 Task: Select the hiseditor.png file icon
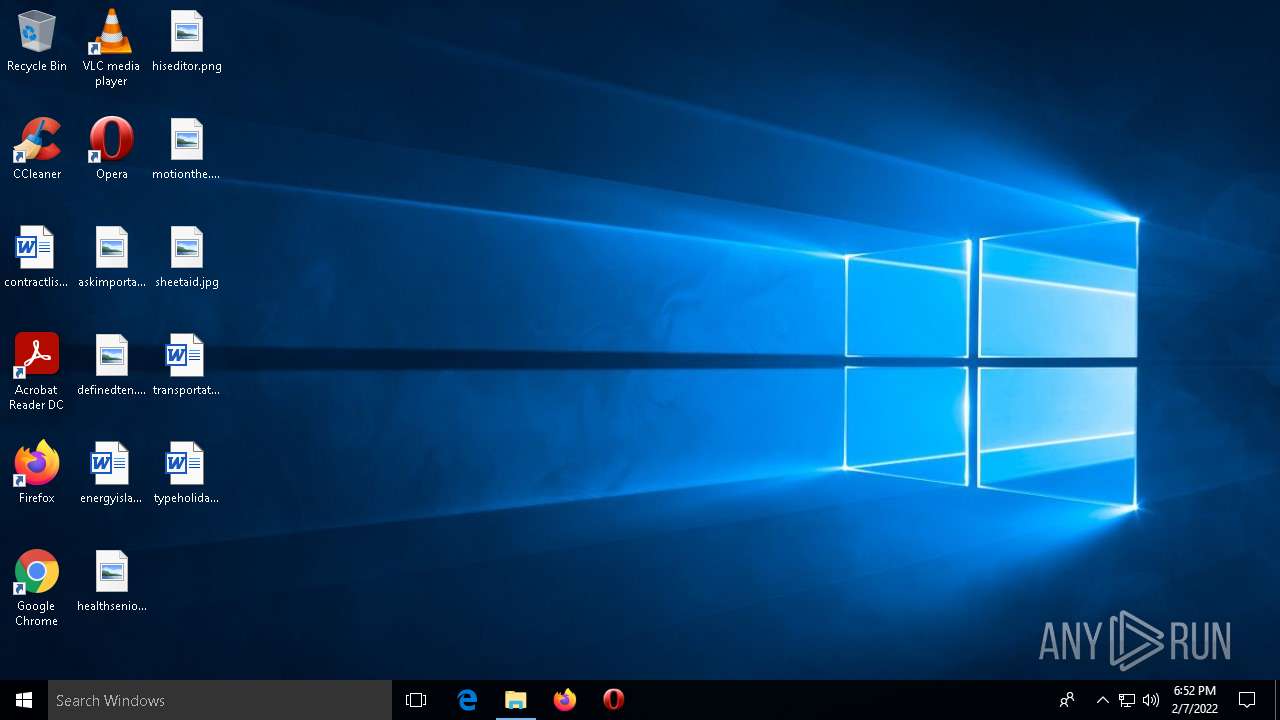(x=187, y=42)
